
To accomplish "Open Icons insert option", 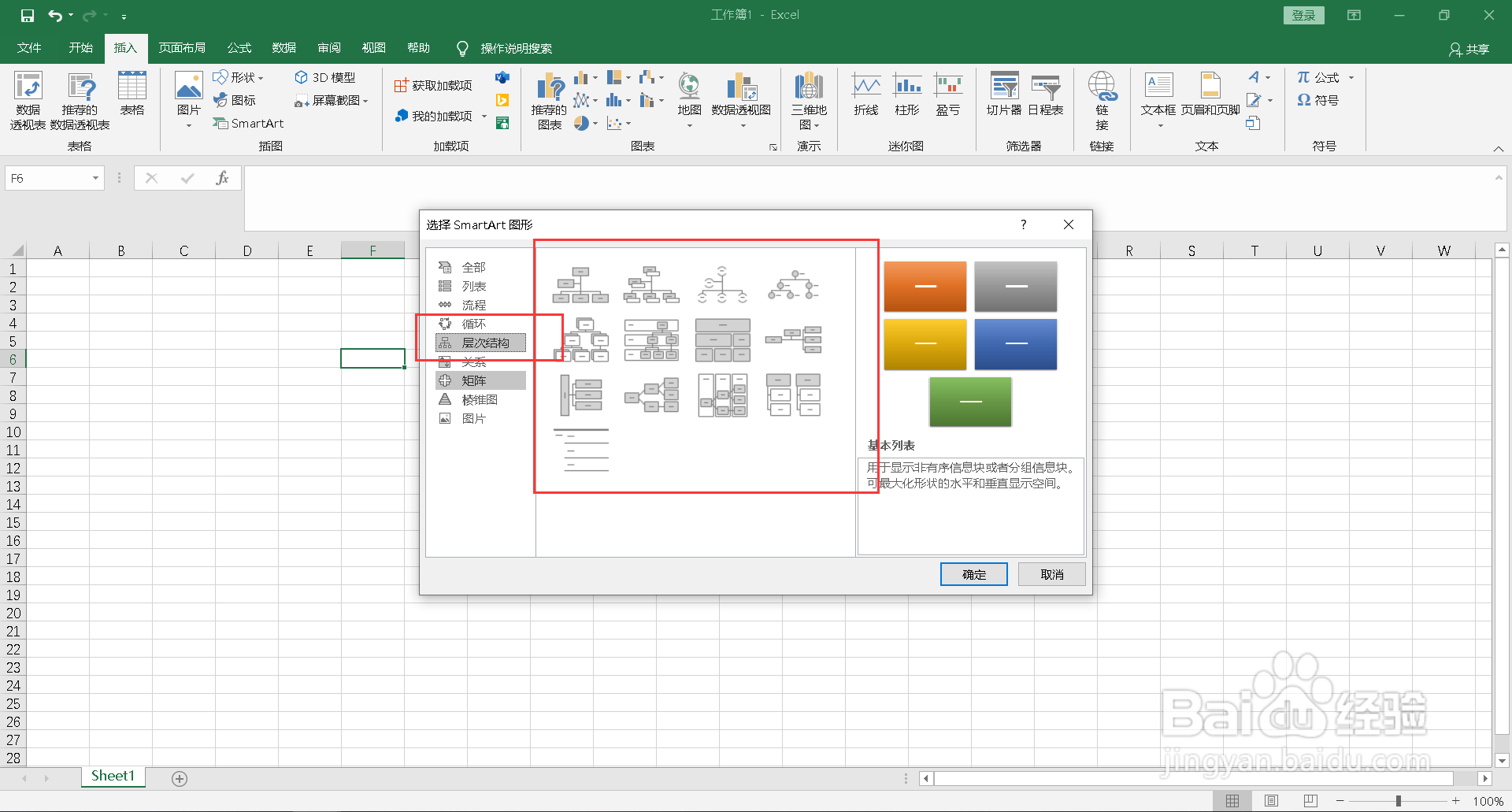I will pos(235,100).
